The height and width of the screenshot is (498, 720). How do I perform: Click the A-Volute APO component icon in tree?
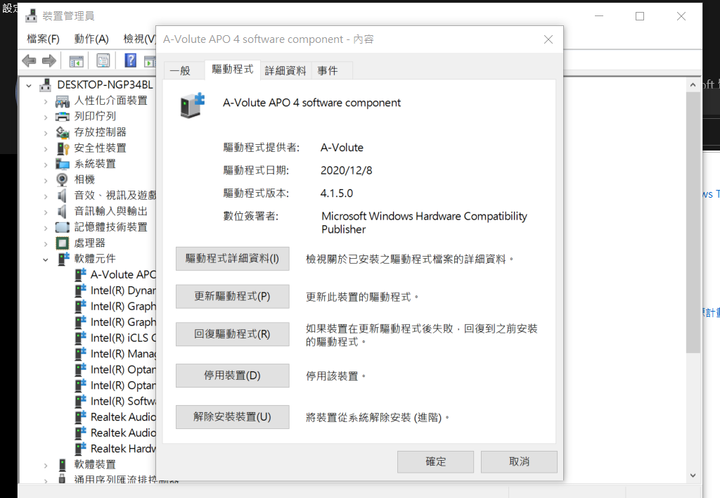pyautogui.click(x=81, y=274)
